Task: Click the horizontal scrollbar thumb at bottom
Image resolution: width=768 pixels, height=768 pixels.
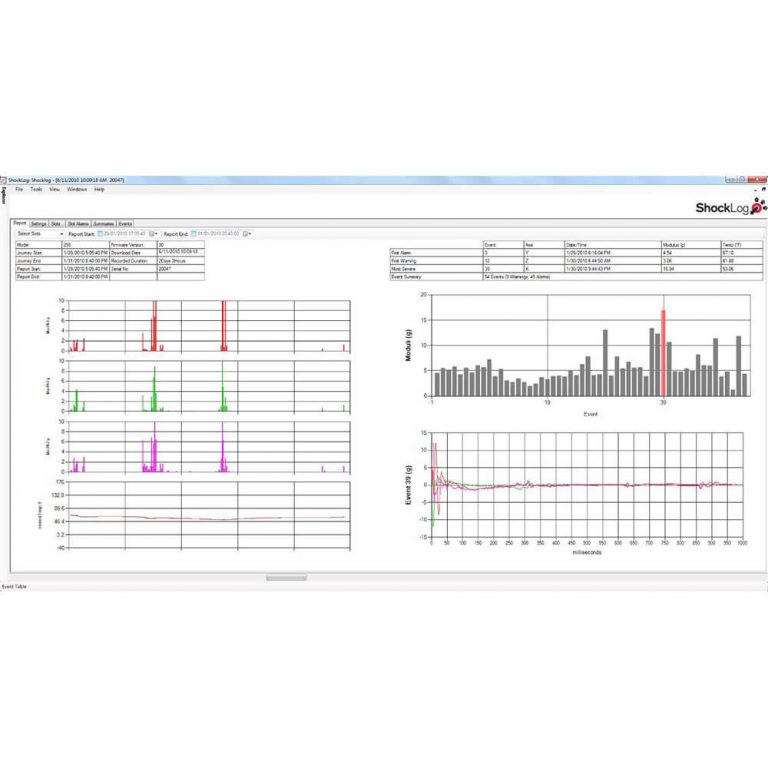Action: pos(286,578)
